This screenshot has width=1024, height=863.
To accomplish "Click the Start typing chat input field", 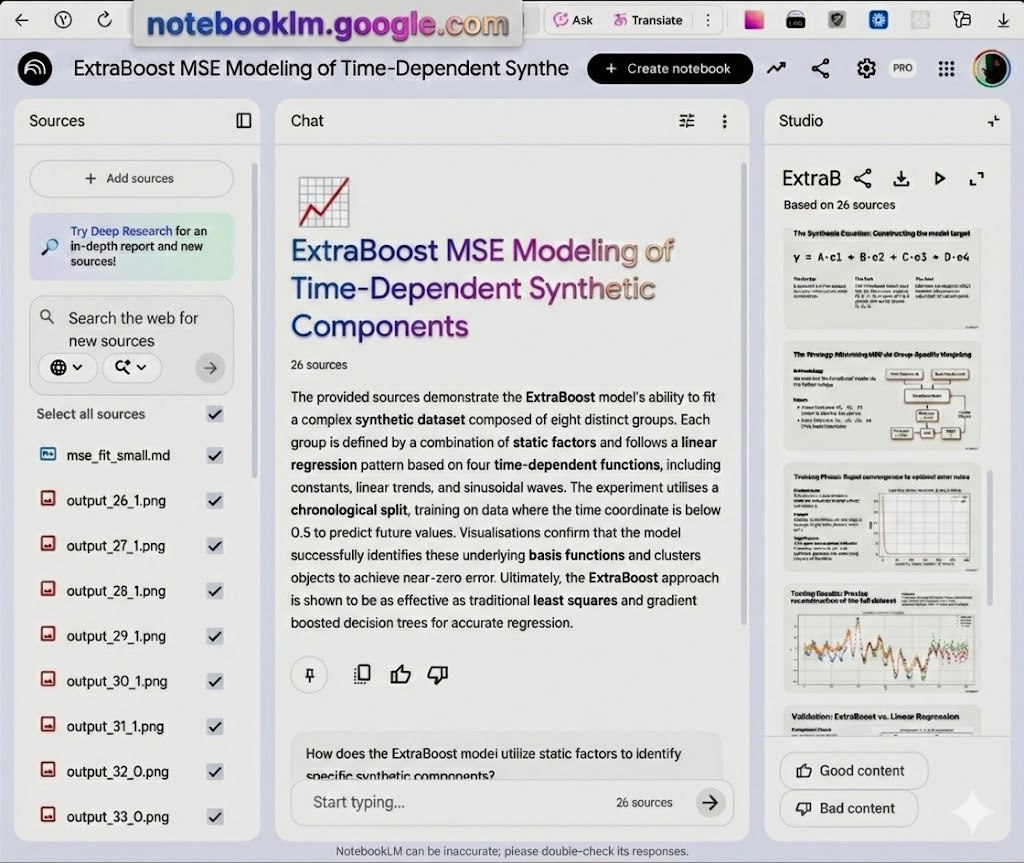I will [x=450, y=802].
